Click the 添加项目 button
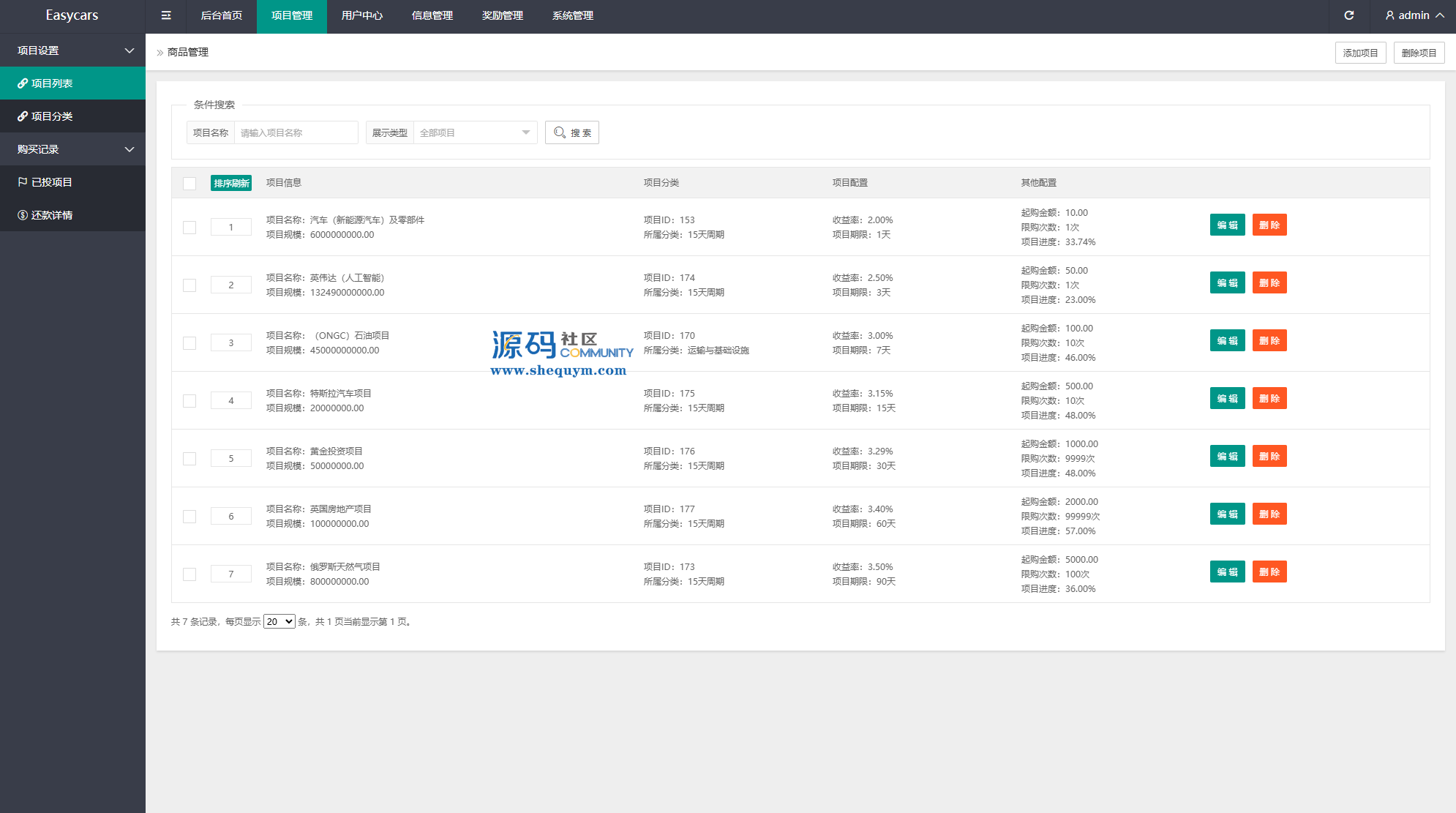This screenshot has width=1456, height=813. (x=1360, y=53)
